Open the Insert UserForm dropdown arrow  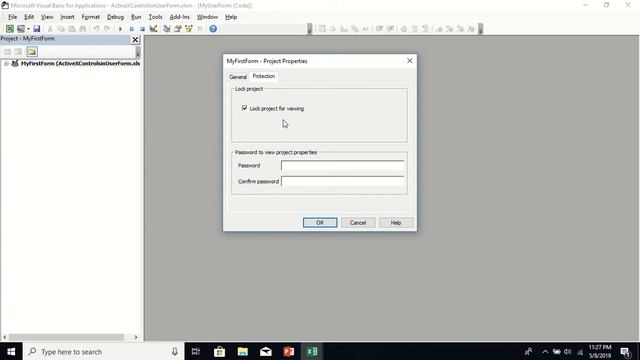[x=28, y=29]
